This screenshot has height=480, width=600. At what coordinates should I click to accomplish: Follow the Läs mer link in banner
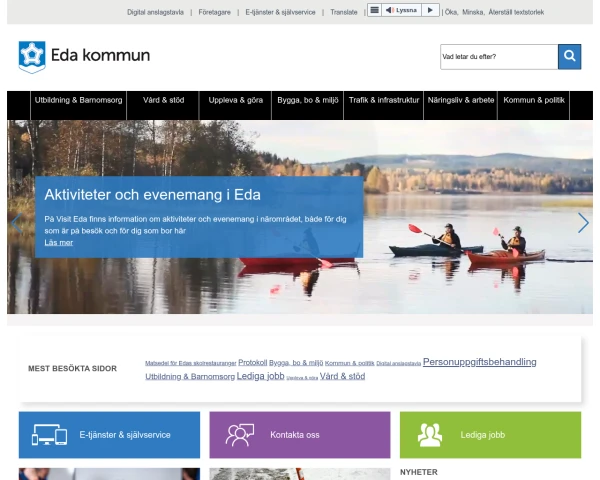59,242
